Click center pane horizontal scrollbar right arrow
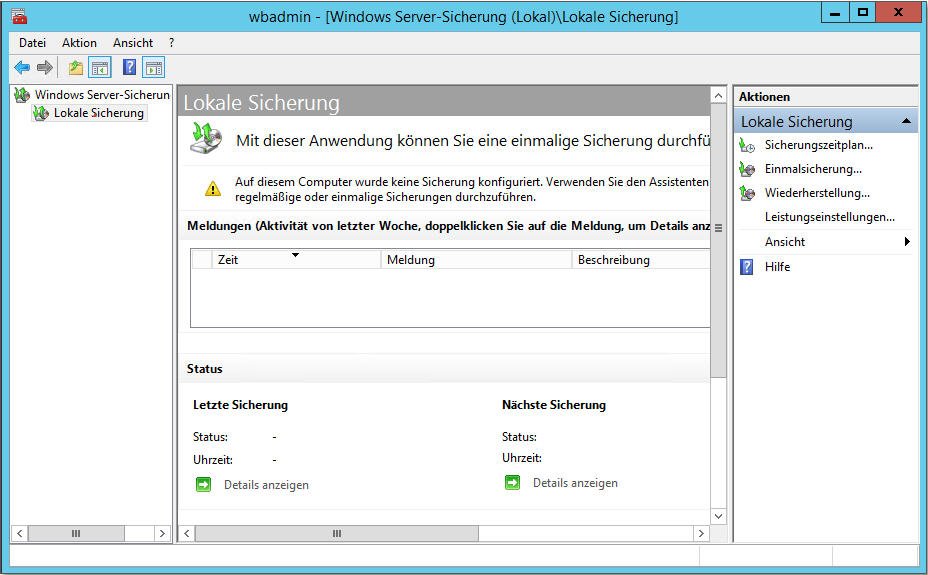928x575 pixels. [x=701, y=534]
